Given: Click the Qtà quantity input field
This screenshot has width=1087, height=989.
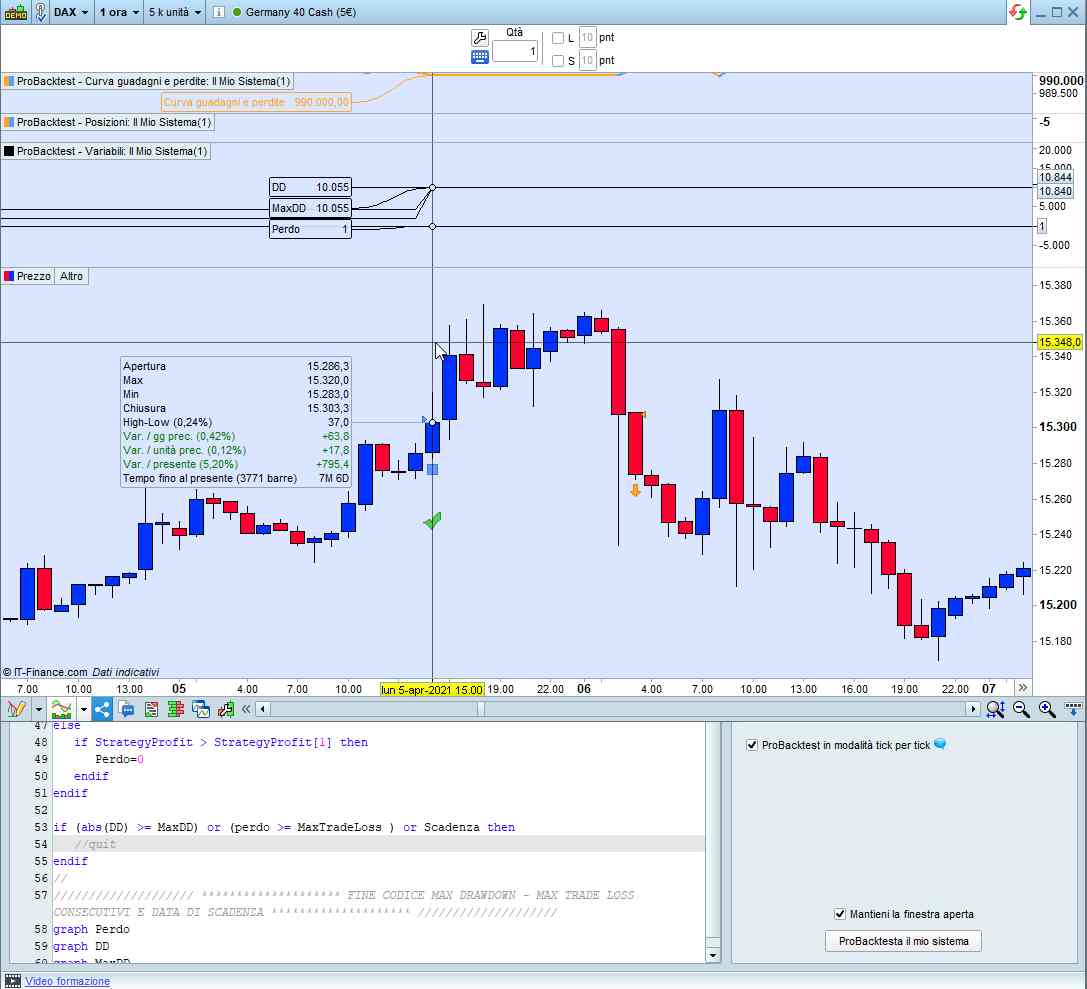Looking at the screenshot, I should point(515,51).
